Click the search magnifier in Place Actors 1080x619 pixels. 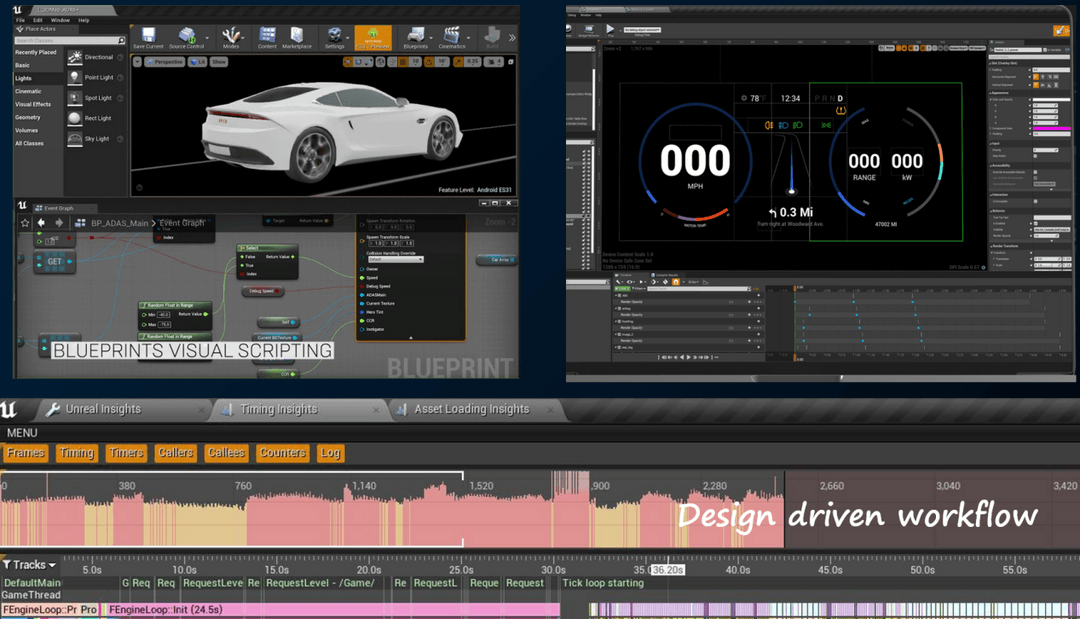(122, 41)
